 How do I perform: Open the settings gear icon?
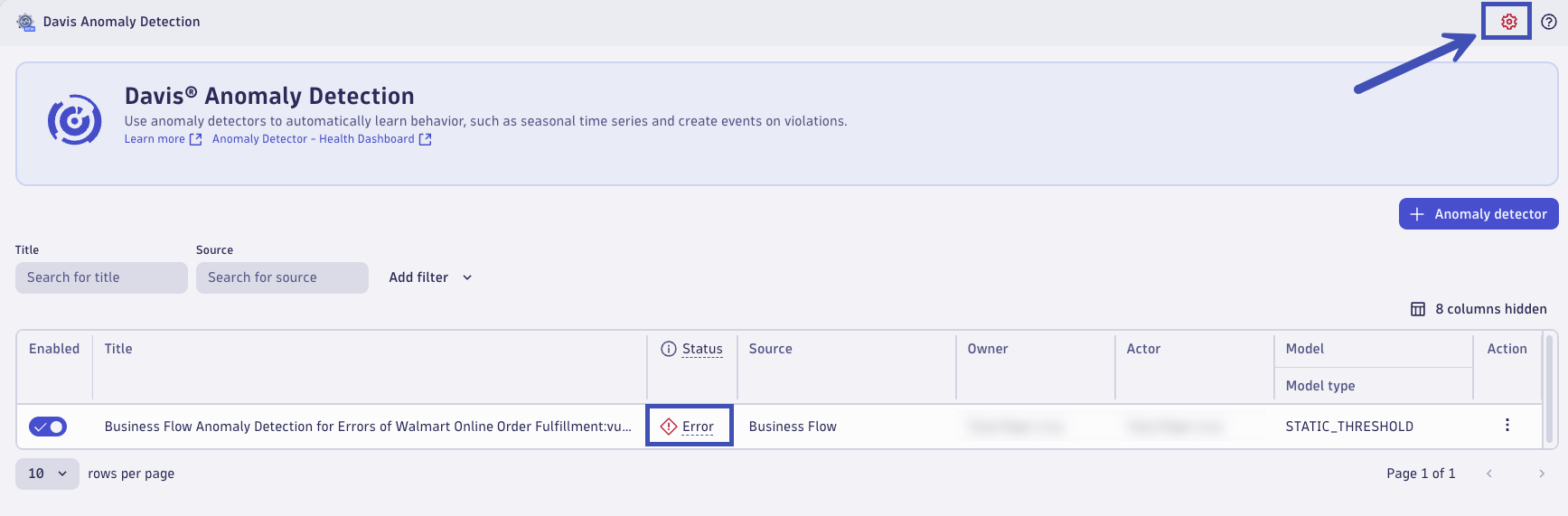pos(1508,22)
